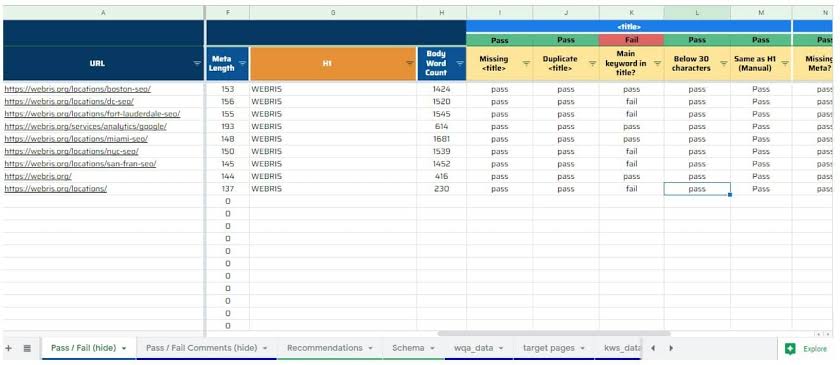Switch to wqa_data sheet tab
This screenshot has height=365, width=840.
pyautogui.click(x=474, y=348)
